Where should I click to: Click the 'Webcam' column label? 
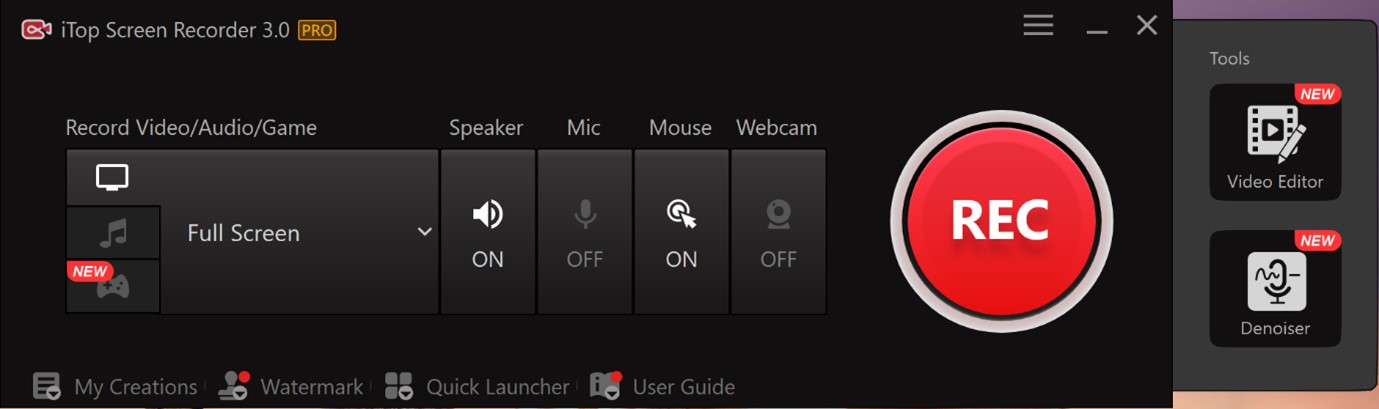777,128
